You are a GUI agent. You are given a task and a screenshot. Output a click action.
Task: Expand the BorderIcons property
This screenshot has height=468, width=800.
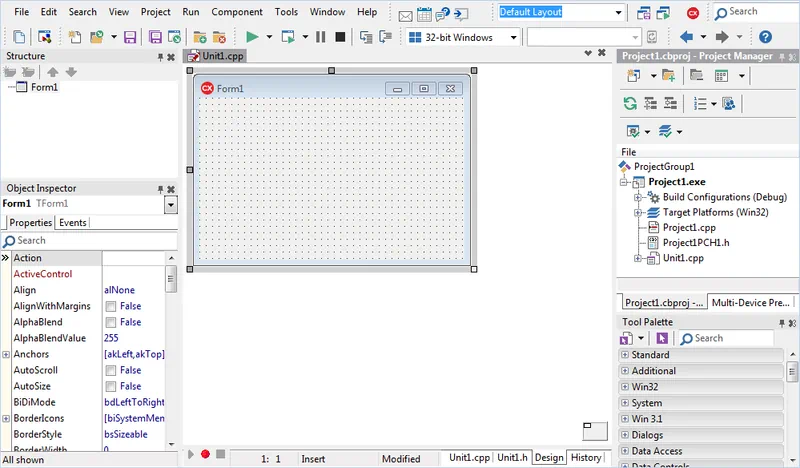(6, 418)
